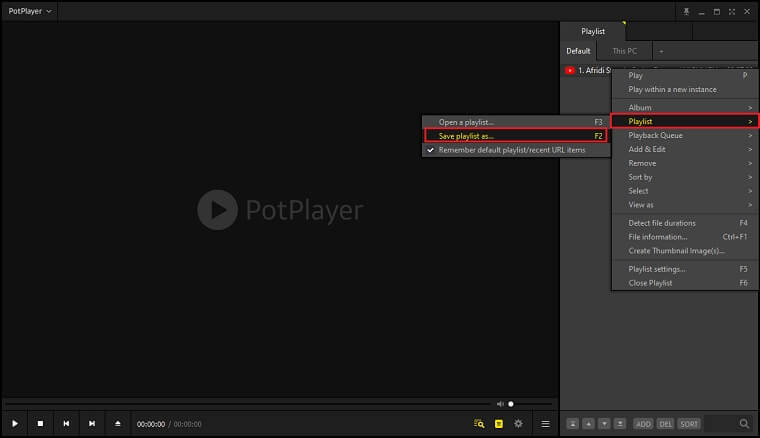760x438 pixels.
Task: Move the selected playlist item up
Action: (588, 424)
